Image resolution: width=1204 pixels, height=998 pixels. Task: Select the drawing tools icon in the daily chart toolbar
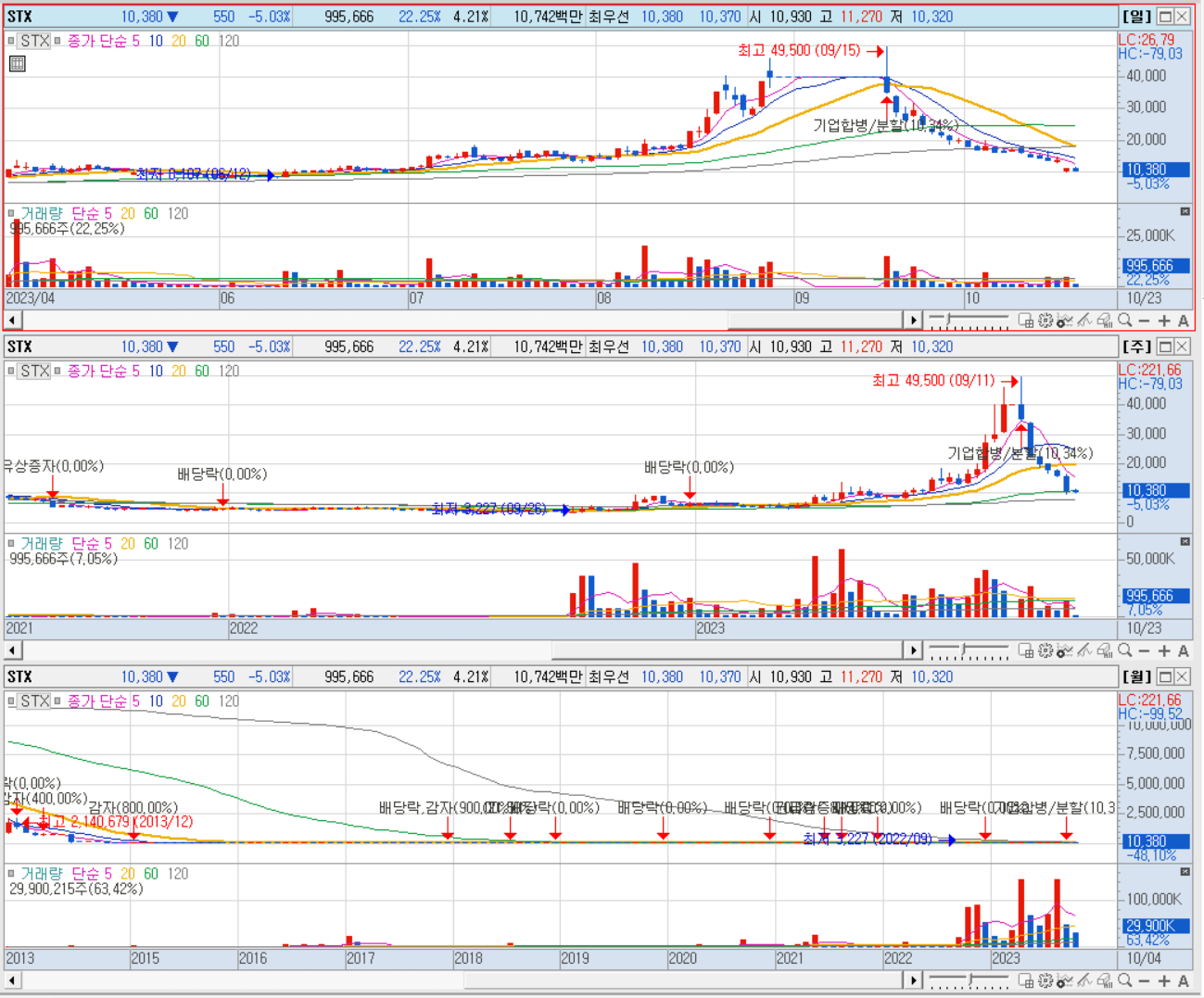coord(1084,321)
